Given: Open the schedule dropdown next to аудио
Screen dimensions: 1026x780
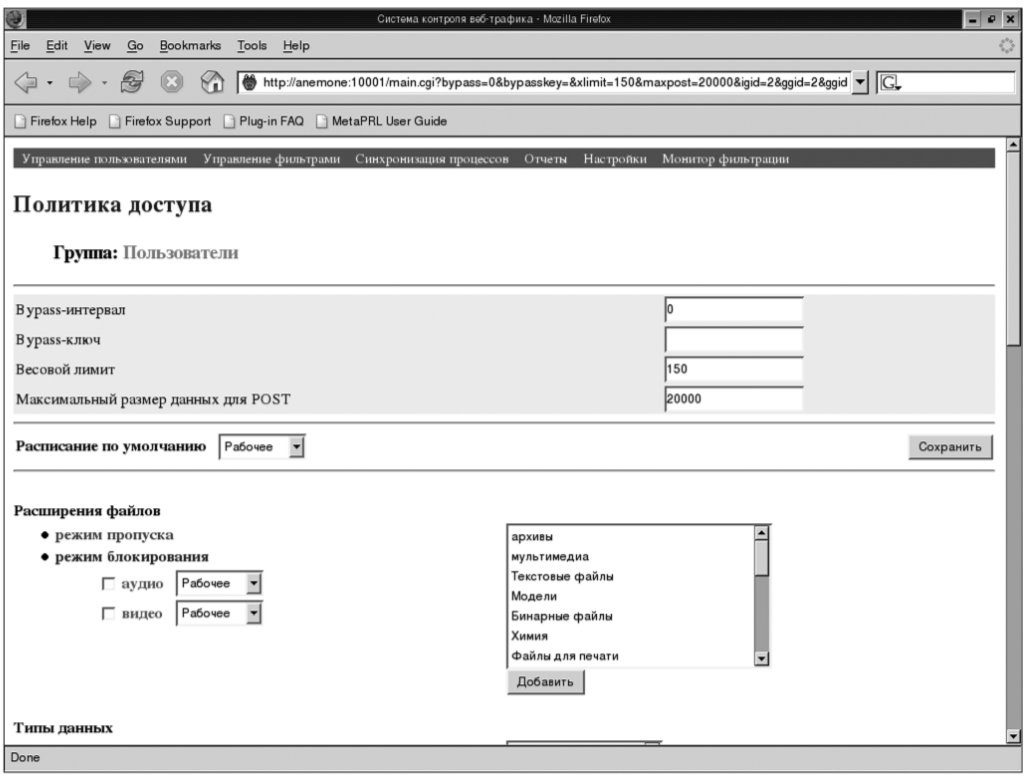Looking at the screenshot, I should [x=219, y=584].
